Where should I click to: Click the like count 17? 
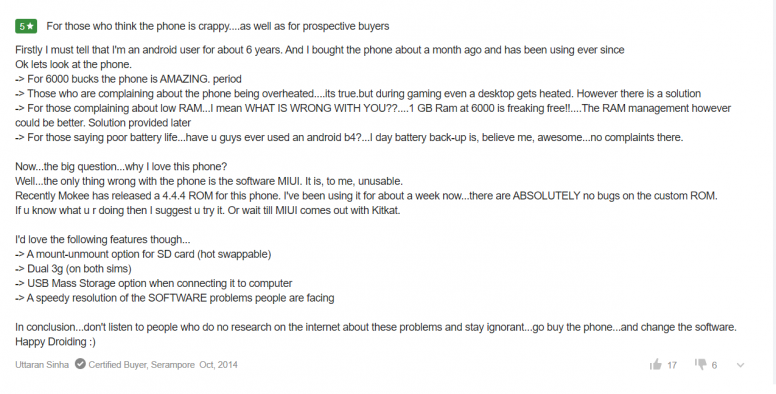tap(672, 365)
